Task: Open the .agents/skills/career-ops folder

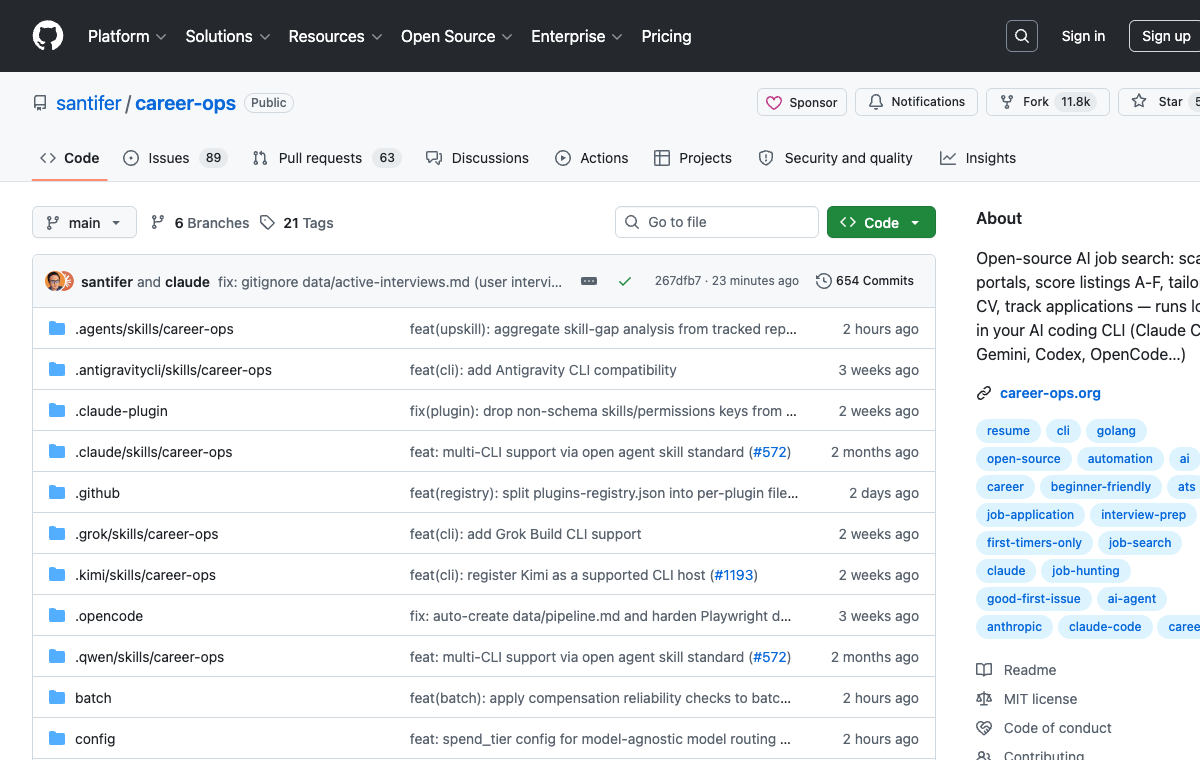Action: tap(154, 329)
